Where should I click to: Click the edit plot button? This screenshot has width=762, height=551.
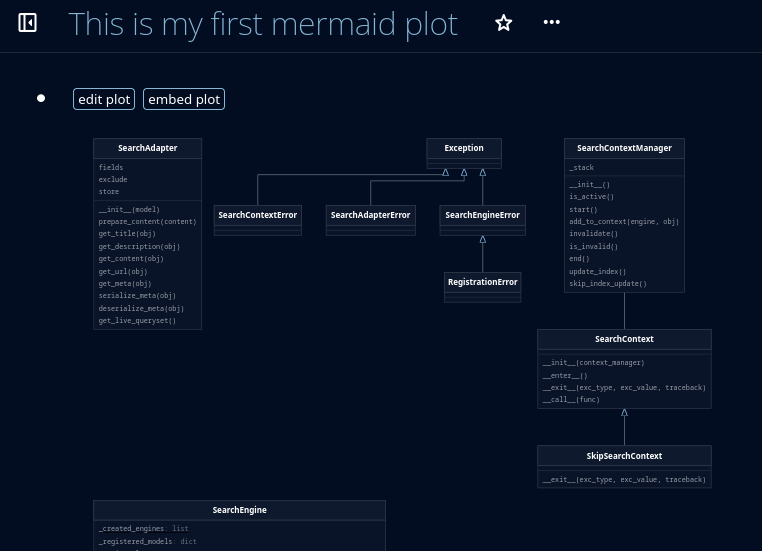[104, 99]
